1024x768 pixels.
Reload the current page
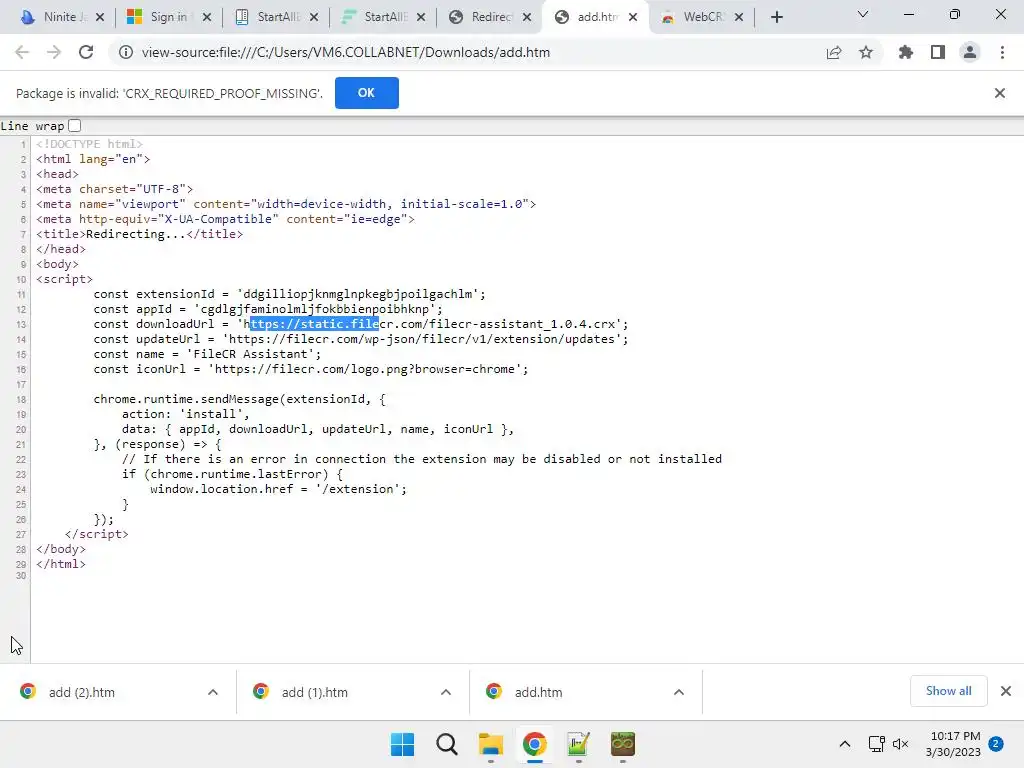(x=86, y=52)
